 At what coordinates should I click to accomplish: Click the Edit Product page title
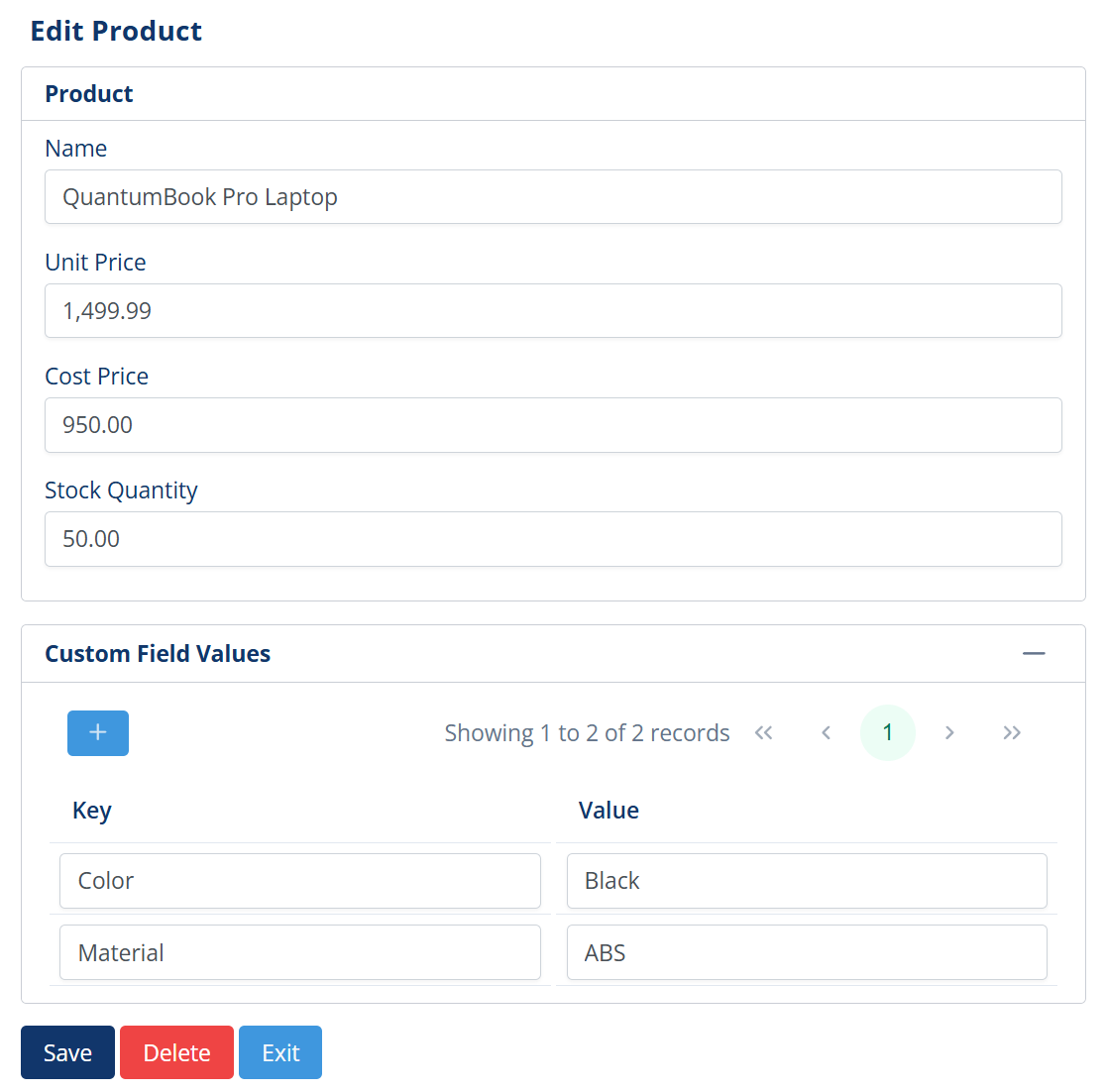point(116,31)
